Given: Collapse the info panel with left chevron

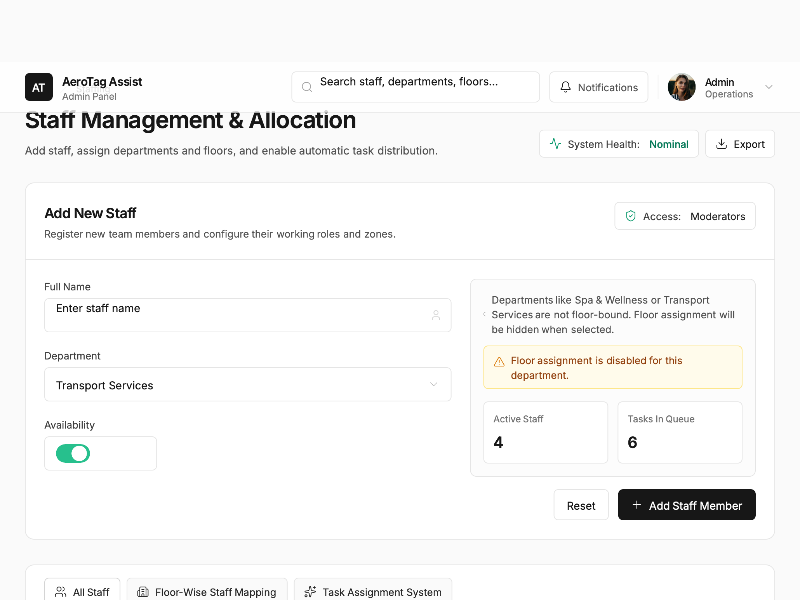Looking at the screenshot, I should coord(484,314).
